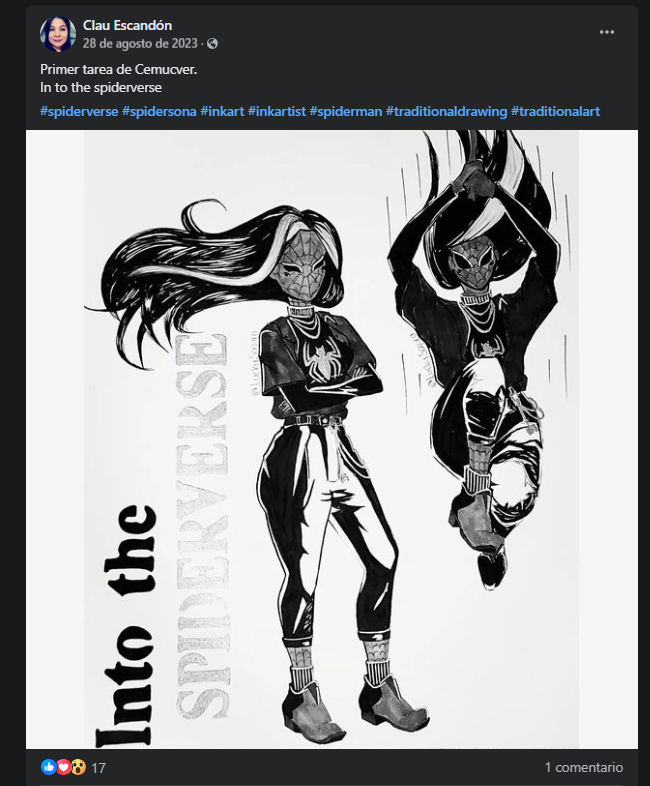Click the post date 28 de agosto de 2023
650x786 pixels.
pos(140,44)
